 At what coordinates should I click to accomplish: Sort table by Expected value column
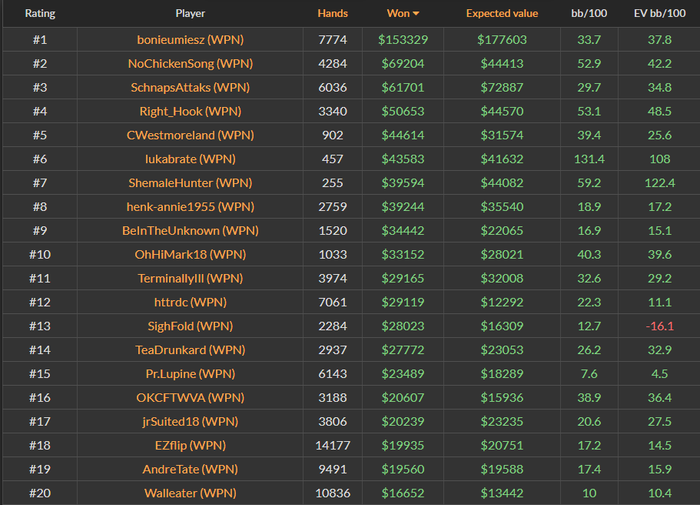502,13
